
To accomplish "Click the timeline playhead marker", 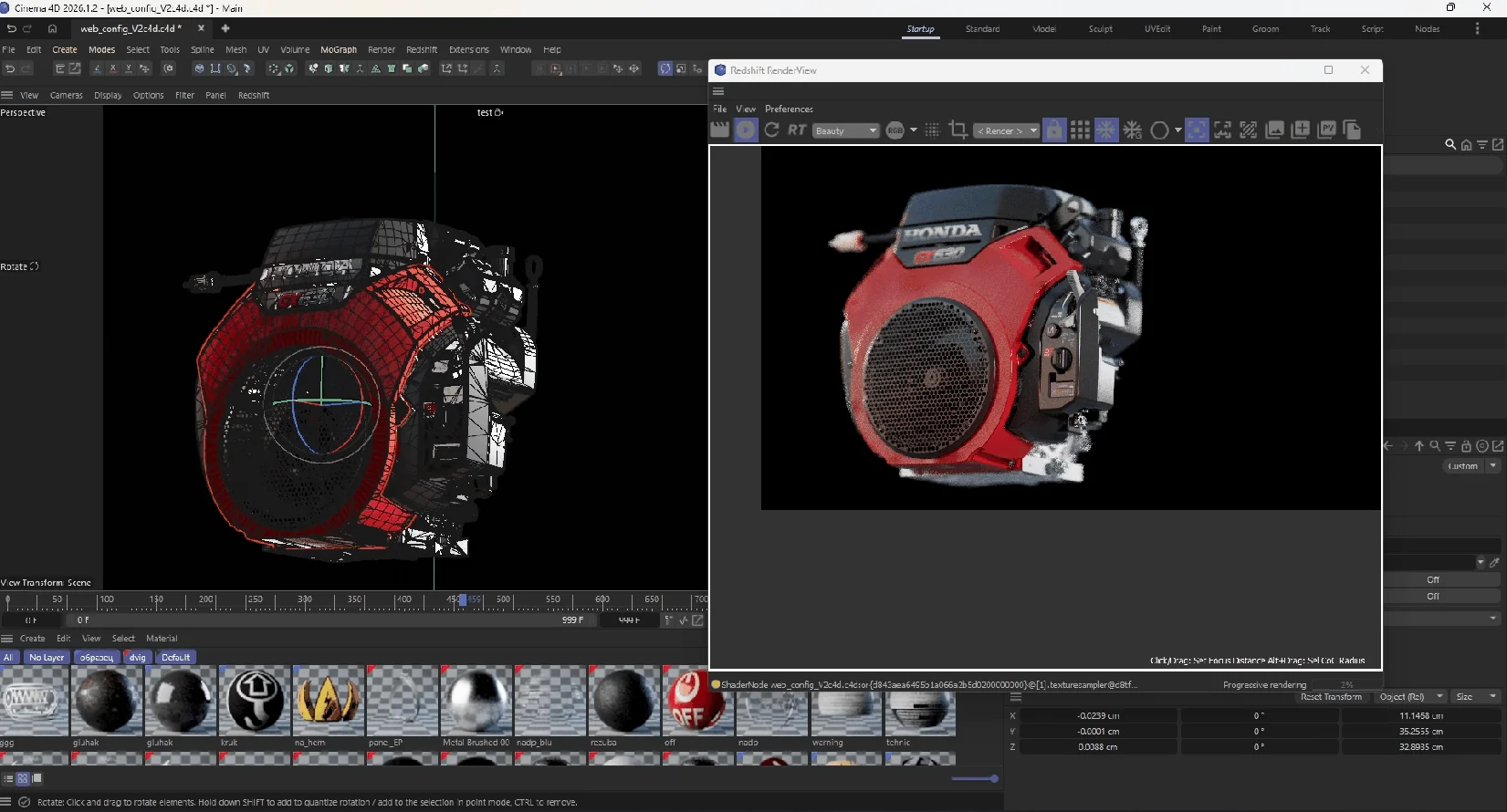I will pyautogui.click(x=463, y=599).
